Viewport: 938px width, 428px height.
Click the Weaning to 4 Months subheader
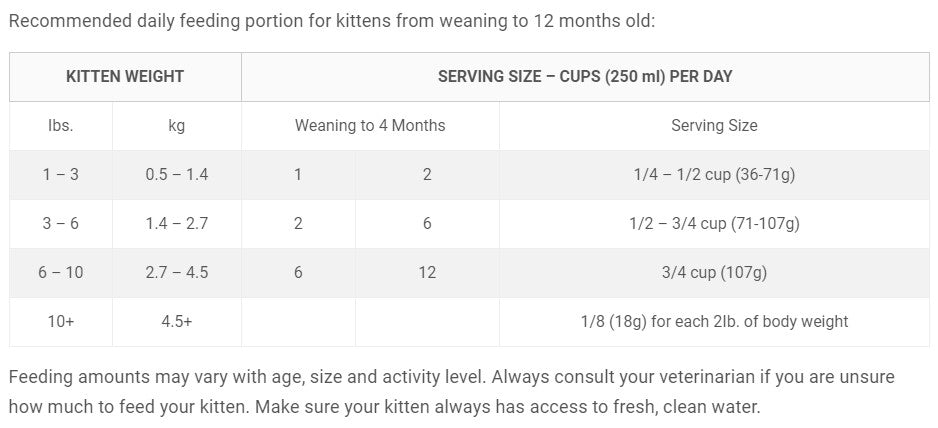tap(370, 126)
